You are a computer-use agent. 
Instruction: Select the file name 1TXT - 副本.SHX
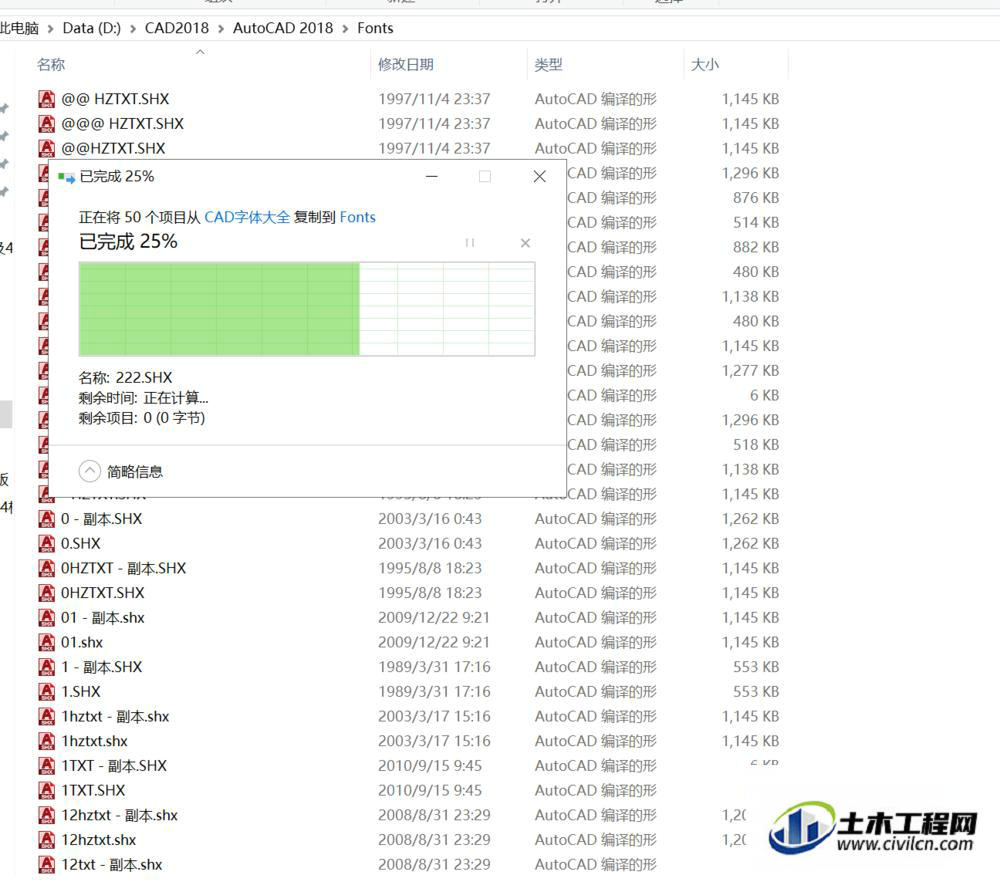tap(114, 766)
